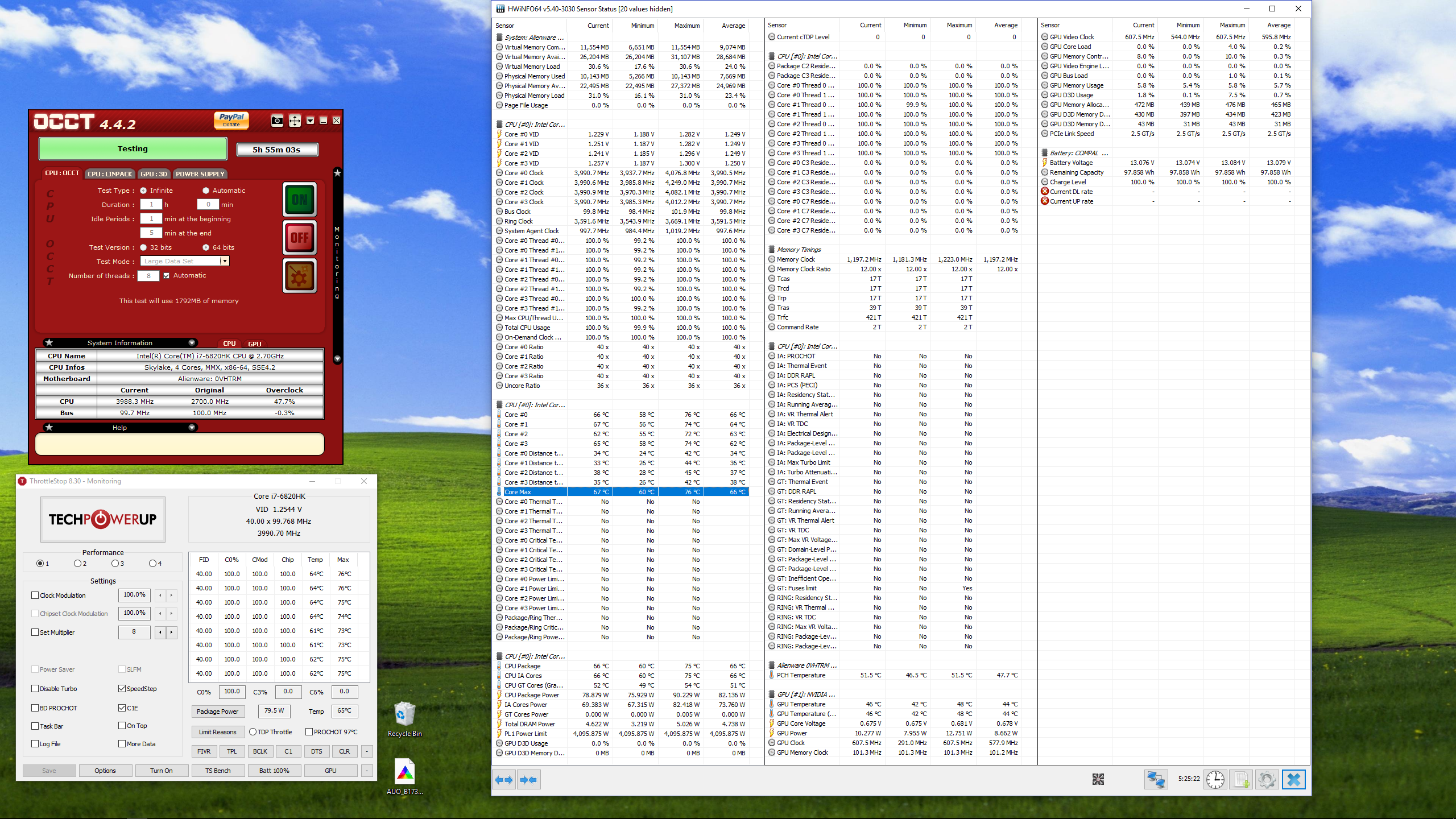The image size is (1456, 819).
Task: Click the OCCT screenshot camera icon
Action: click(x=277, y=121)
